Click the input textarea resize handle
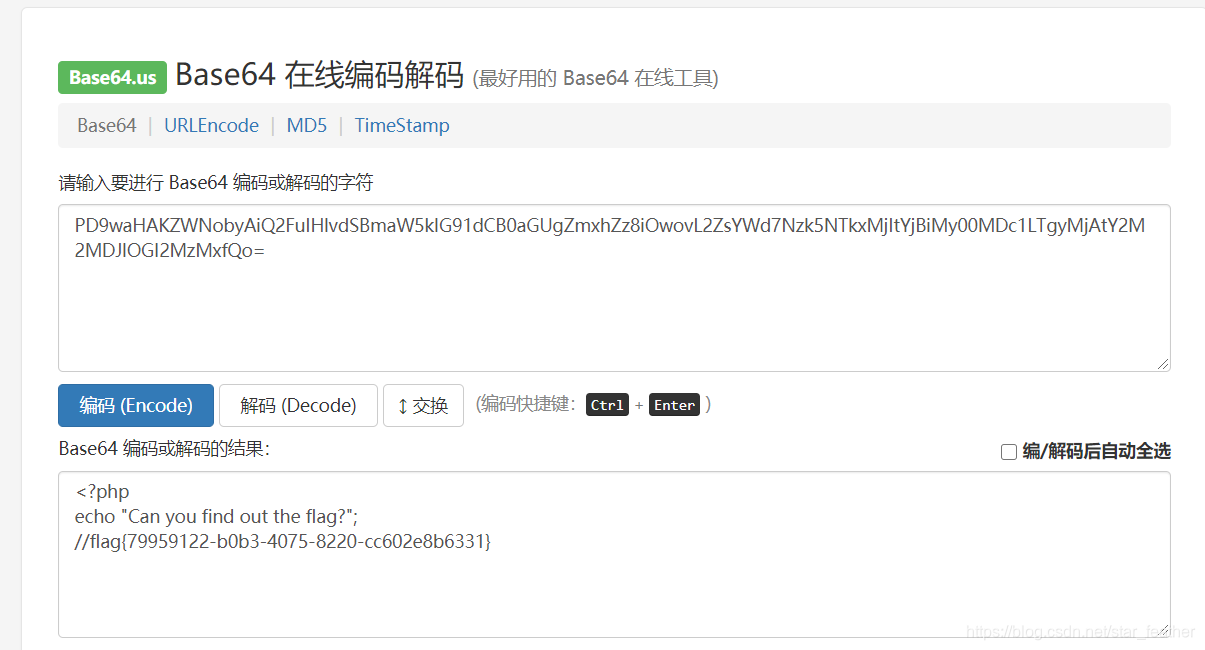Viewport: 1205px width, 650px height. (1163, 365)
